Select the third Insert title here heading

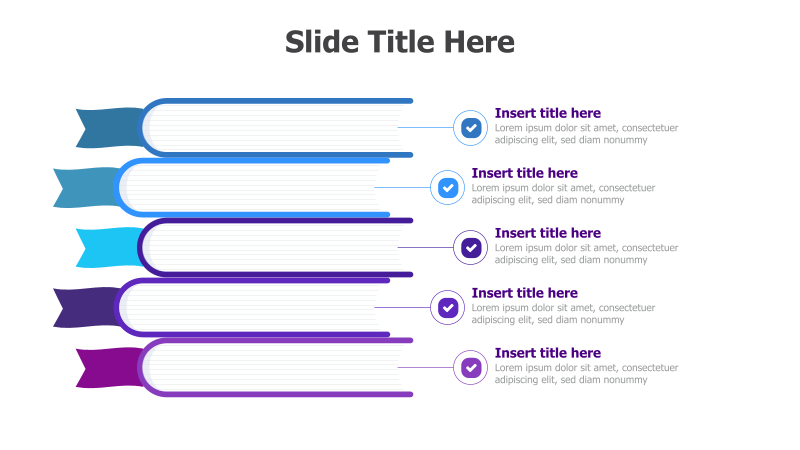coord(547,233)
